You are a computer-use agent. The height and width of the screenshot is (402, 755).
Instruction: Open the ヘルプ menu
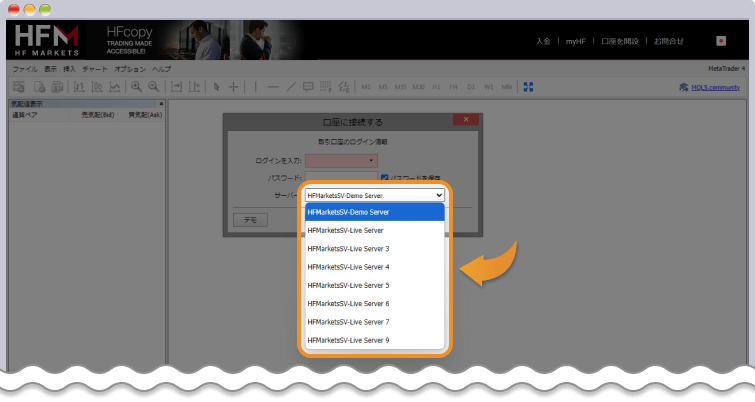(x=161, y=69)
